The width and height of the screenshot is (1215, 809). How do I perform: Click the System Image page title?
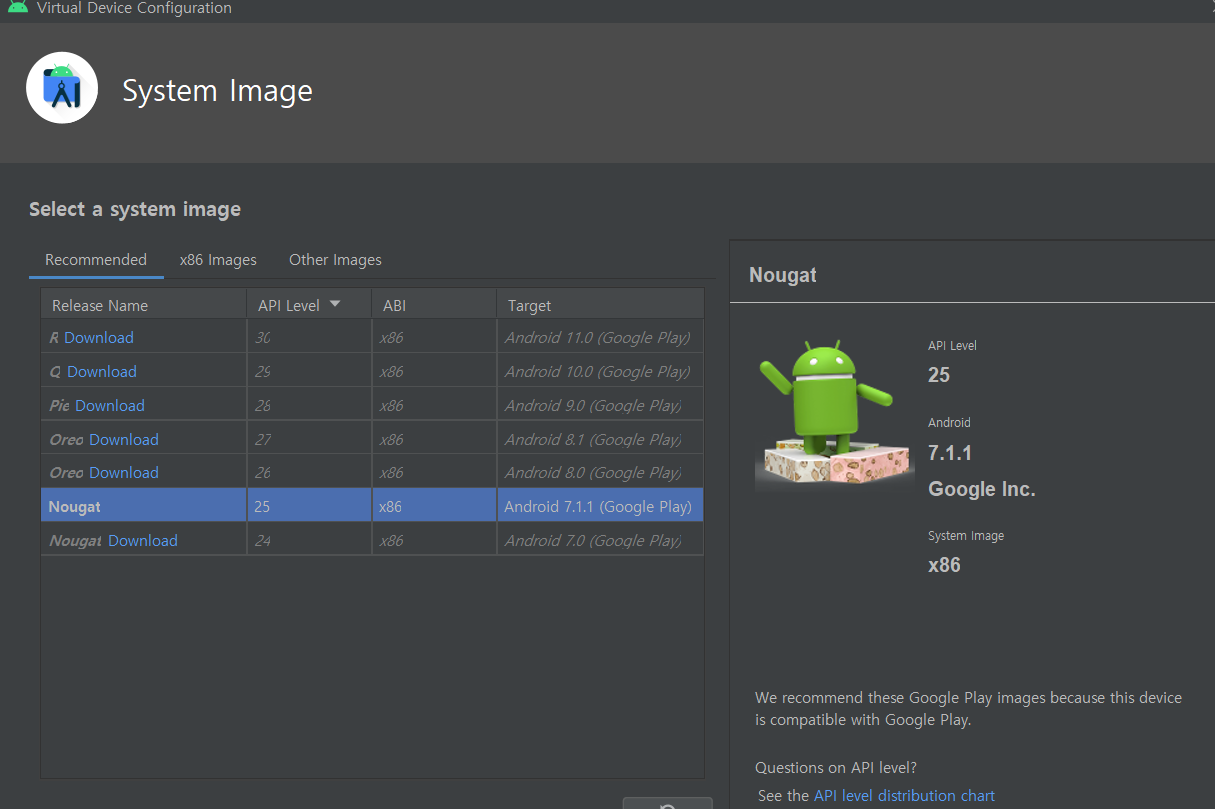click(217, 91)
